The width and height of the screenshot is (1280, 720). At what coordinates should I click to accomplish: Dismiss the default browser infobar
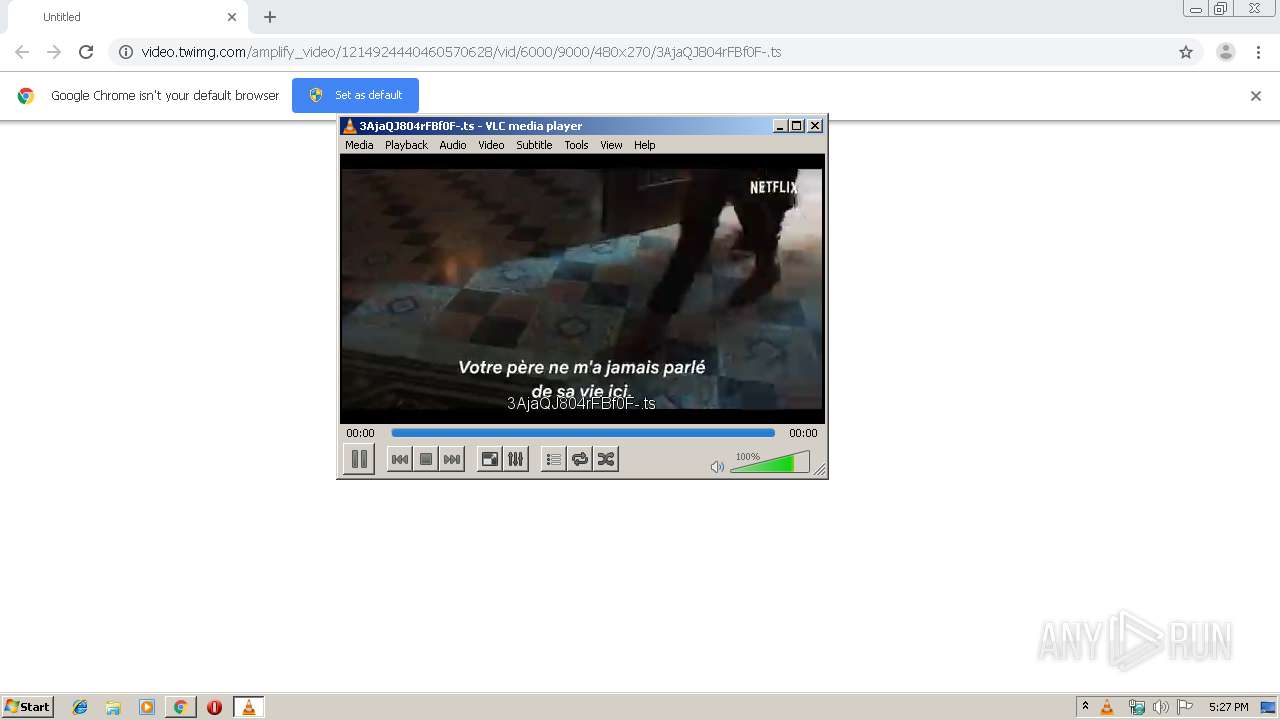pyautogui.click(x=1256, y=96)
